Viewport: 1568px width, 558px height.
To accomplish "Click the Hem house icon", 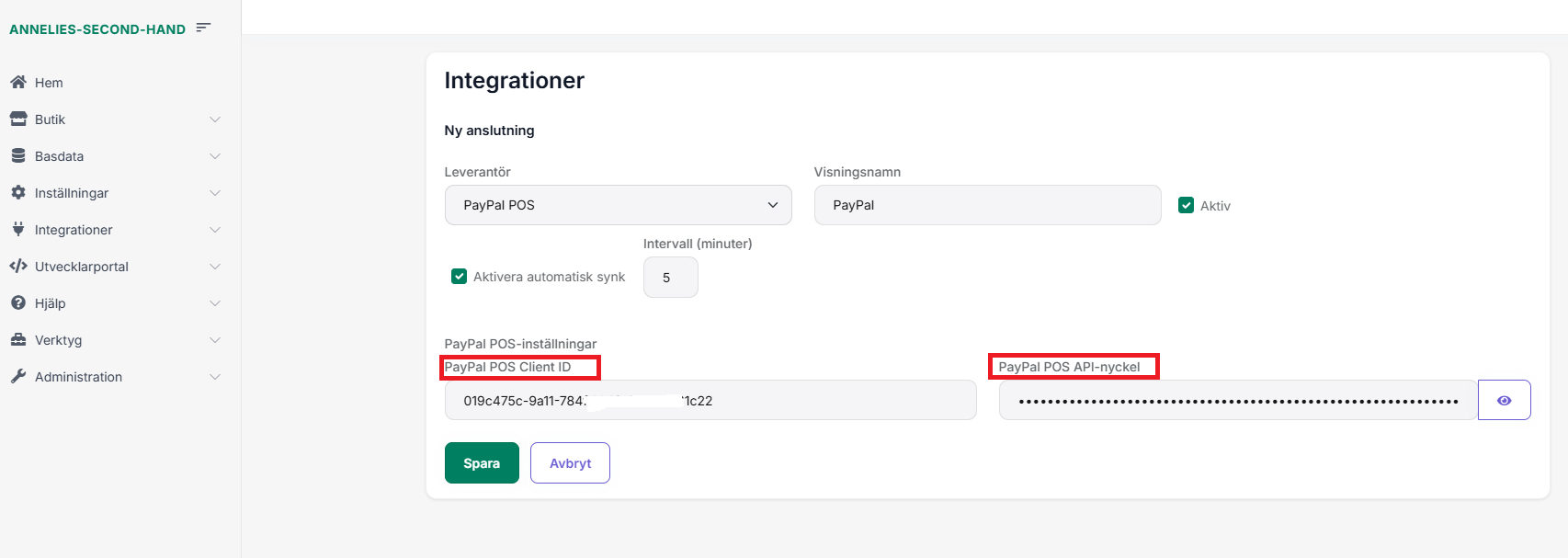I will tap(17, 82).
